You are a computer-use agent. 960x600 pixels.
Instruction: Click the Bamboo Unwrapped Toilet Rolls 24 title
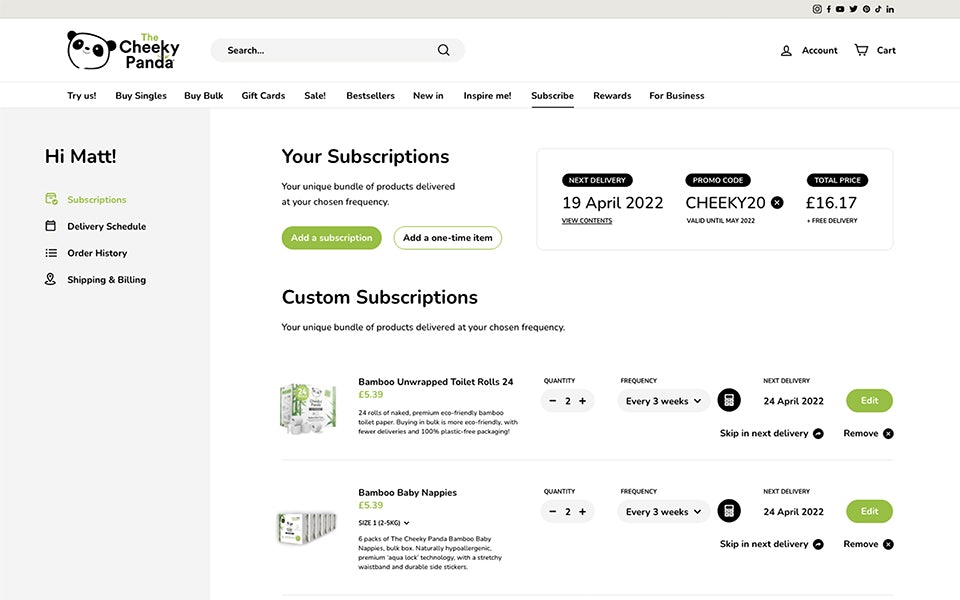[436, 381]
